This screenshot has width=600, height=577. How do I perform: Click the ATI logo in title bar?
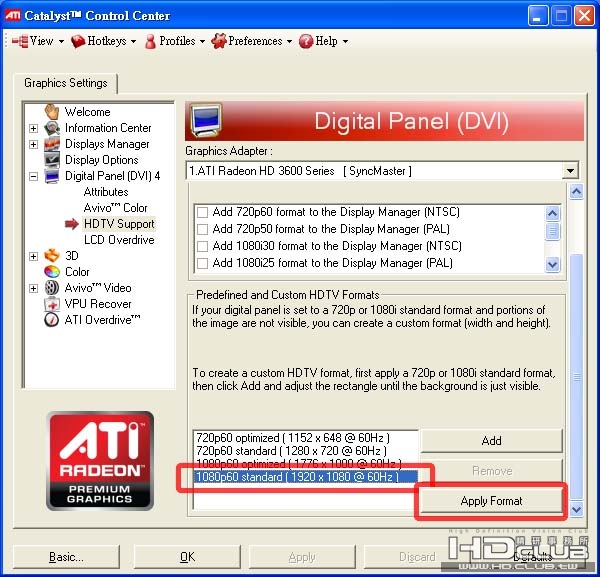click(x=13, y=16)
